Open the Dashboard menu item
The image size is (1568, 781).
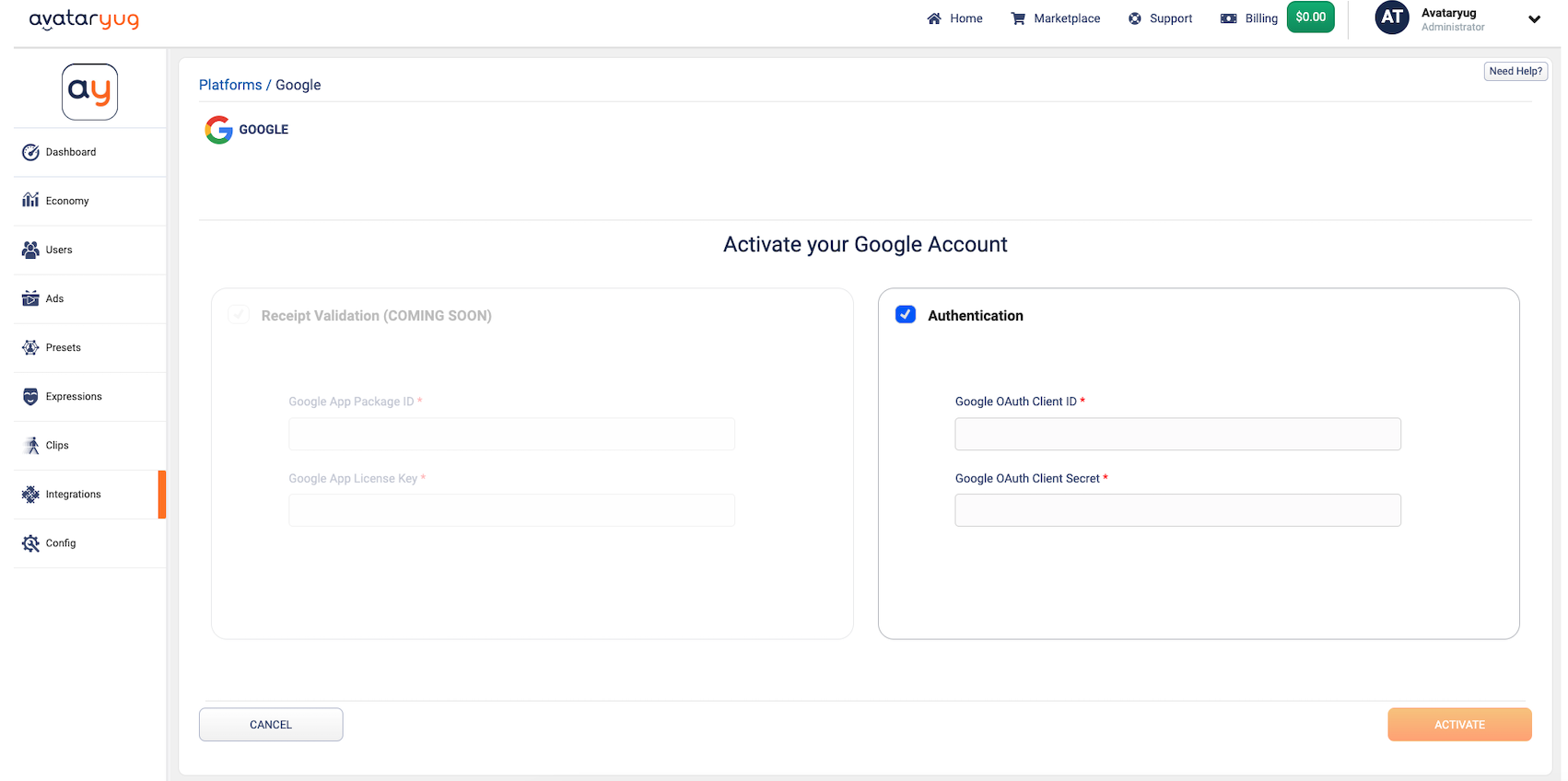(89, 152)
